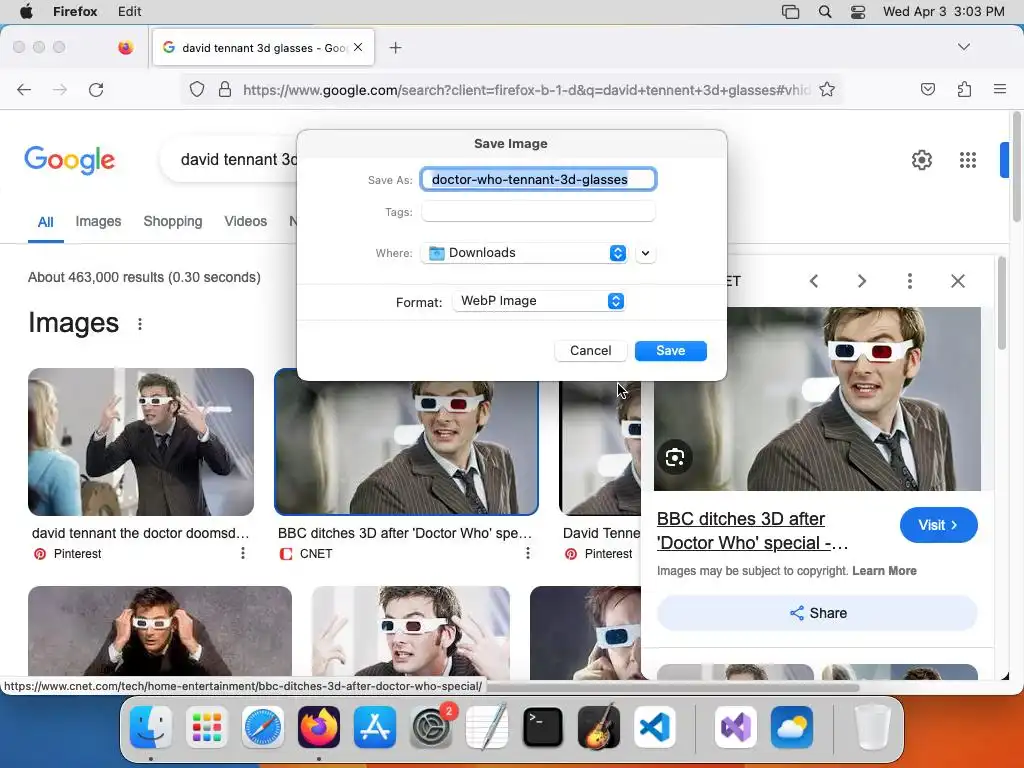Click the Firefox back arrow

24,89
